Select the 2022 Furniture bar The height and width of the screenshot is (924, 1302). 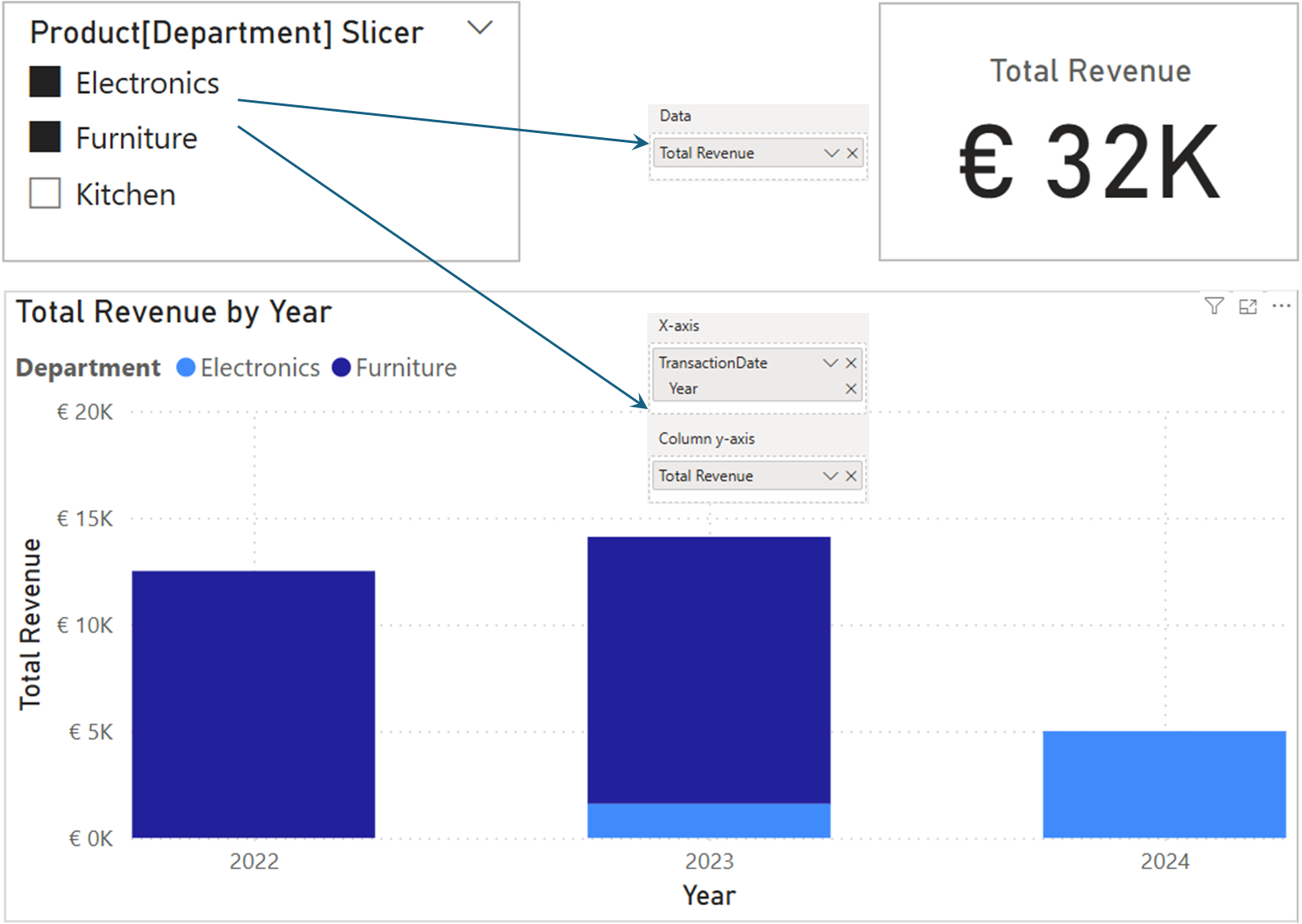pyautogui.click(x=253, y=704)
